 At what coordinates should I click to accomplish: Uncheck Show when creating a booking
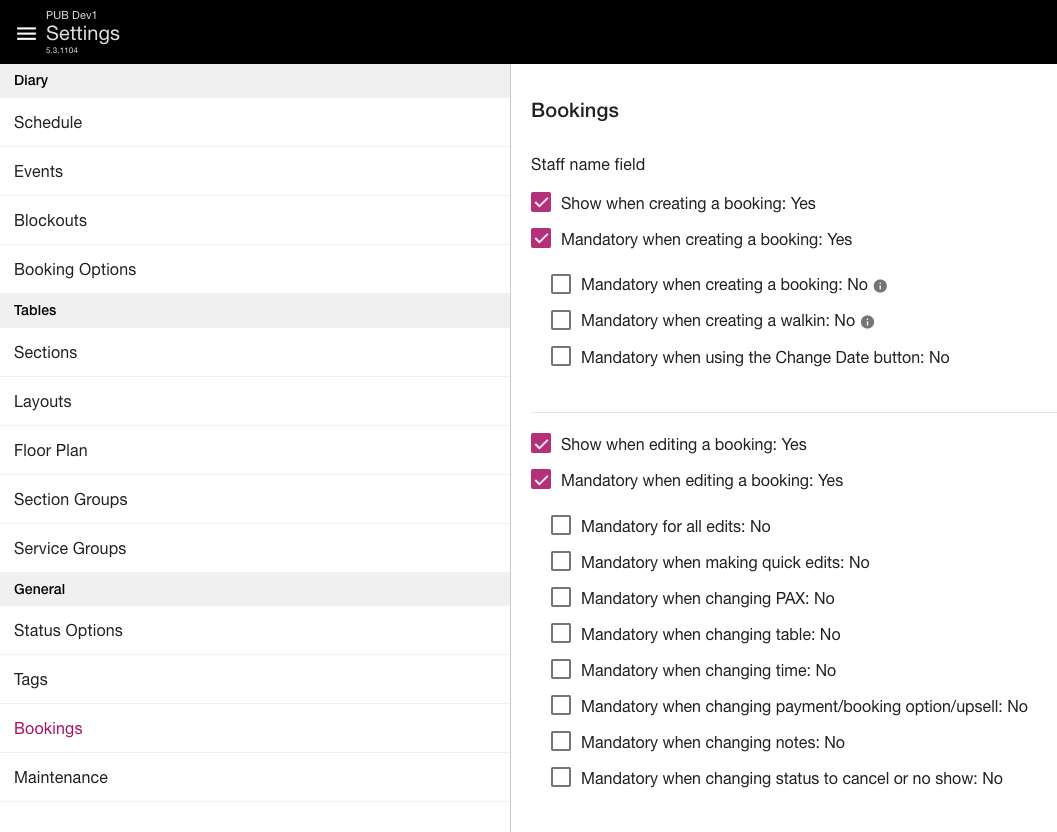tap(541, 203)
